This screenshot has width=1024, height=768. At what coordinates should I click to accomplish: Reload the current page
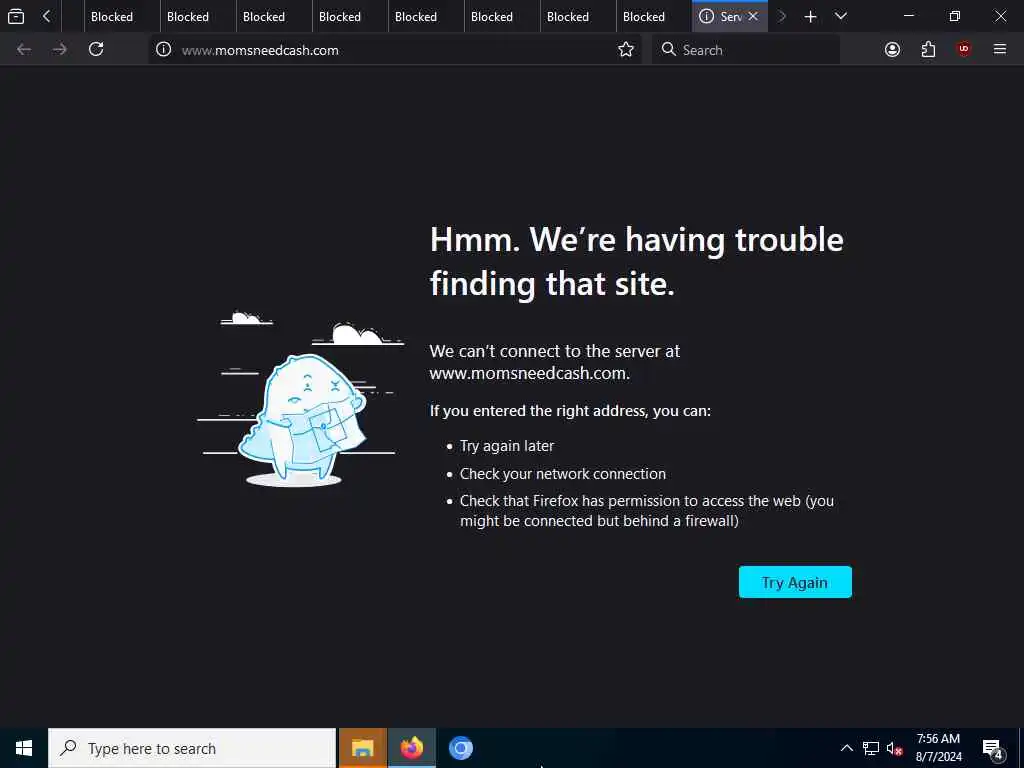[96, 49]
